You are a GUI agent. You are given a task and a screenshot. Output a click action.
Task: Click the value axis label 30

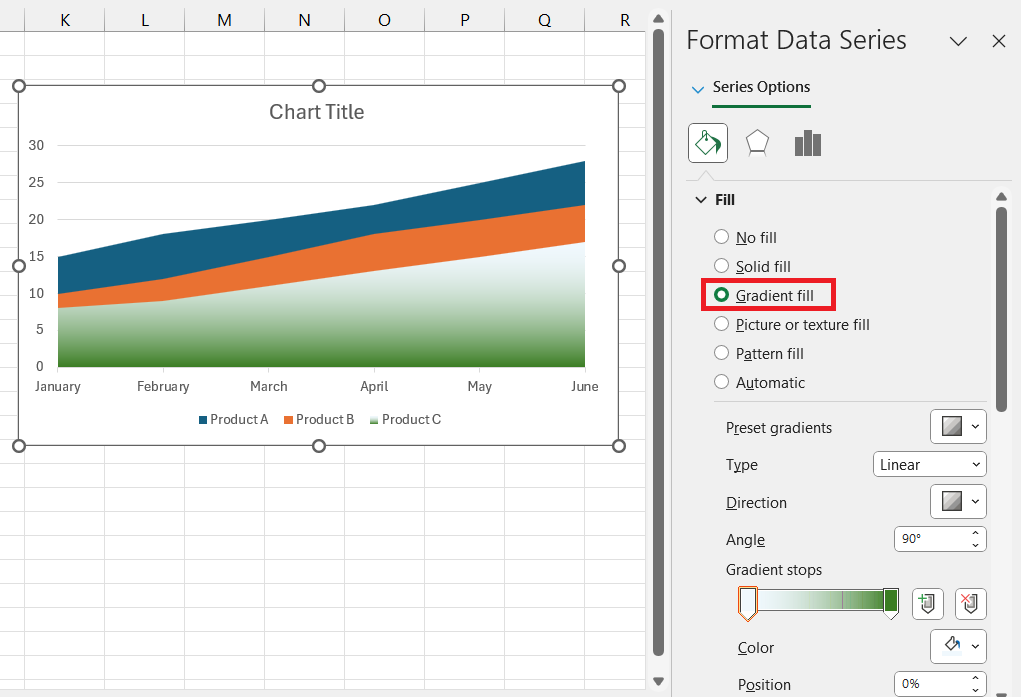click(x=36, y=145)
